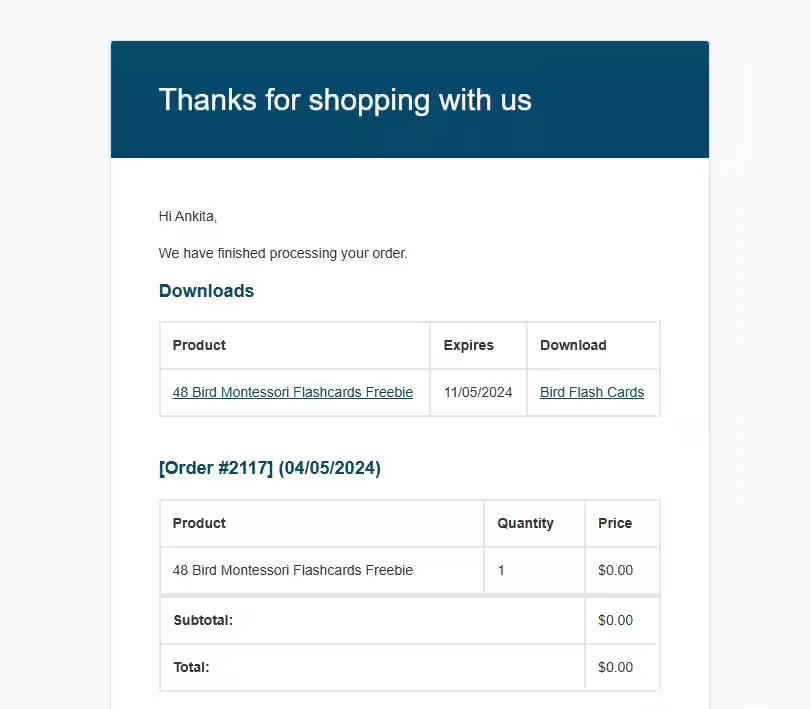Image resolution: width=811 pixels, height=709 pixels.
Task: Click Product header in Downloads table
Action: (x=199, y=345)
